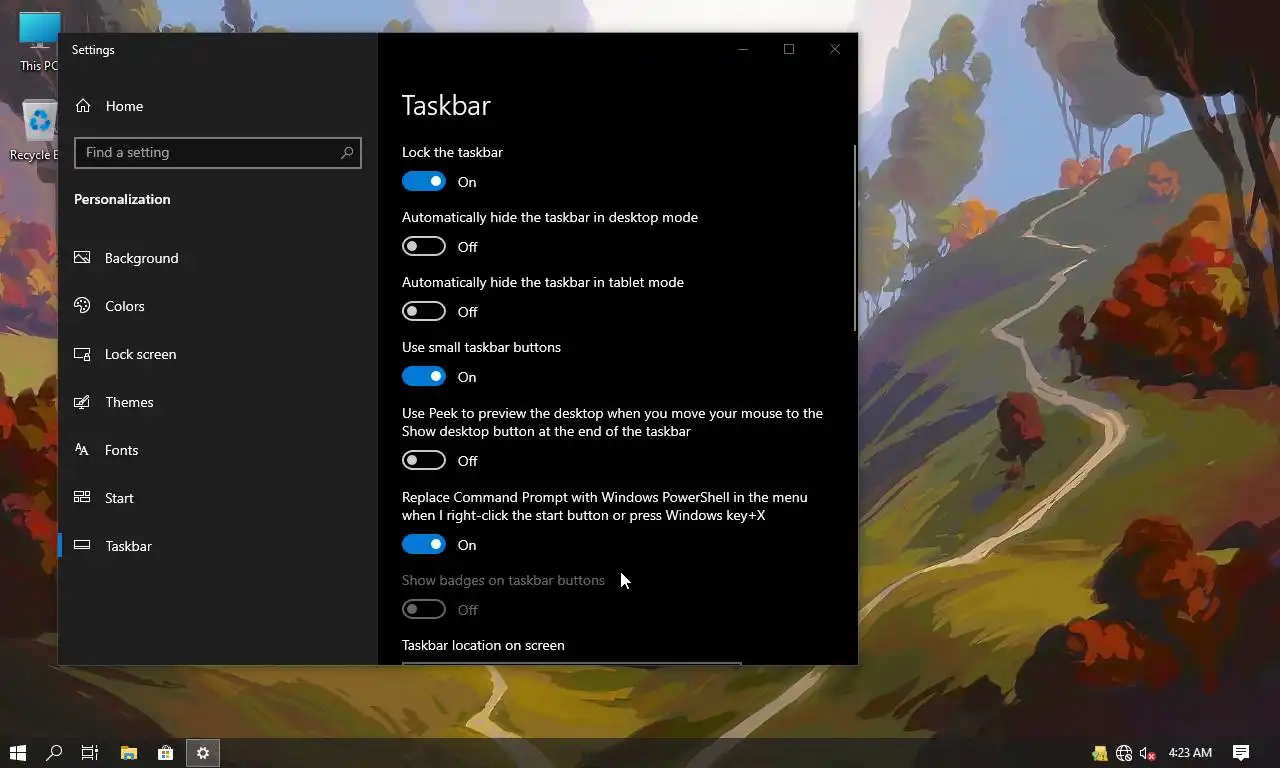Click the Settings gear taskbar icon
The height and width of the screenshot is (768, 1280).
click(x=202, y=753)
